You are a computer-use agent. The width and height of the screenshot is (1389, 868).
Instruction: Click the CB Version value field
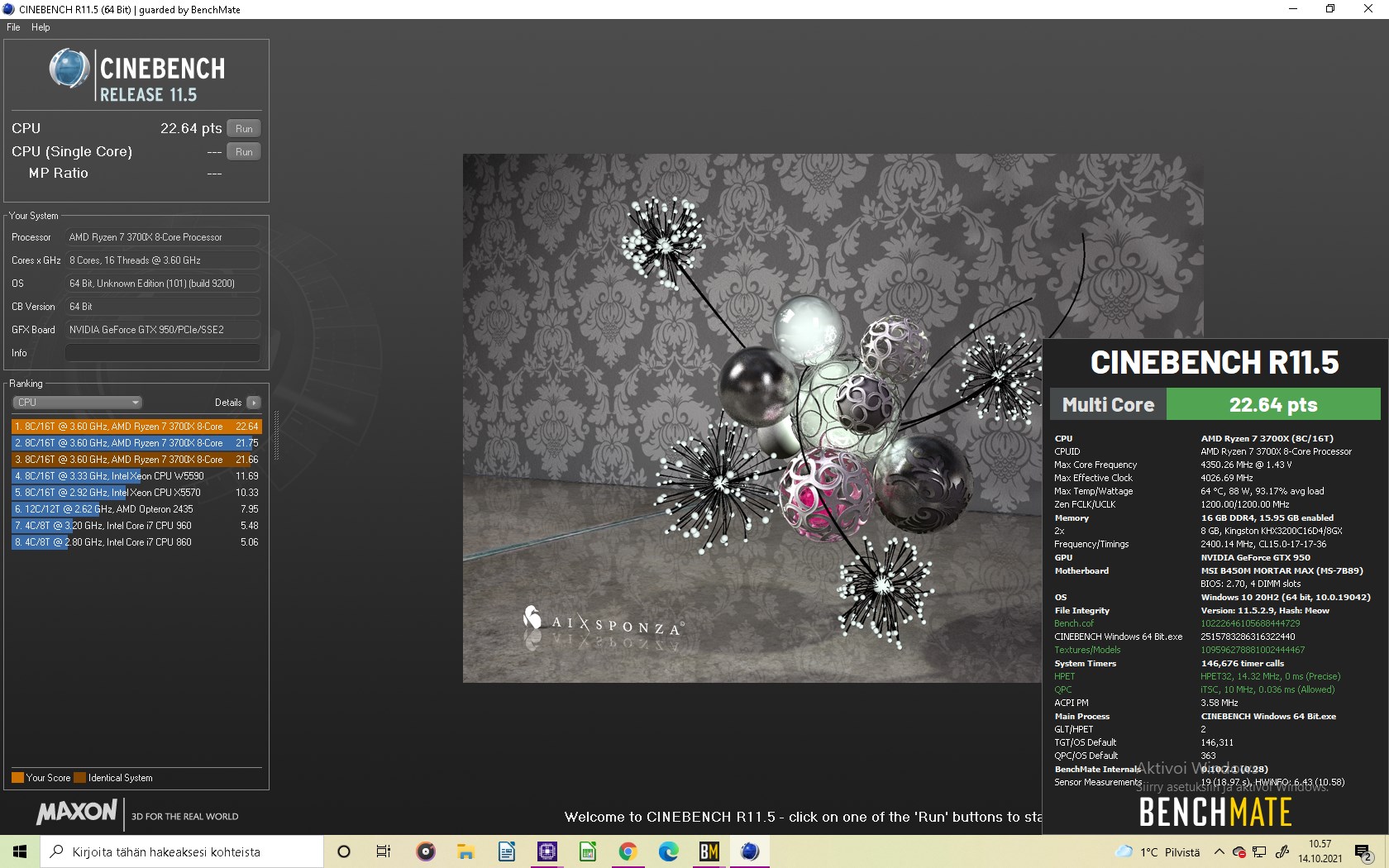coord(163,307)
